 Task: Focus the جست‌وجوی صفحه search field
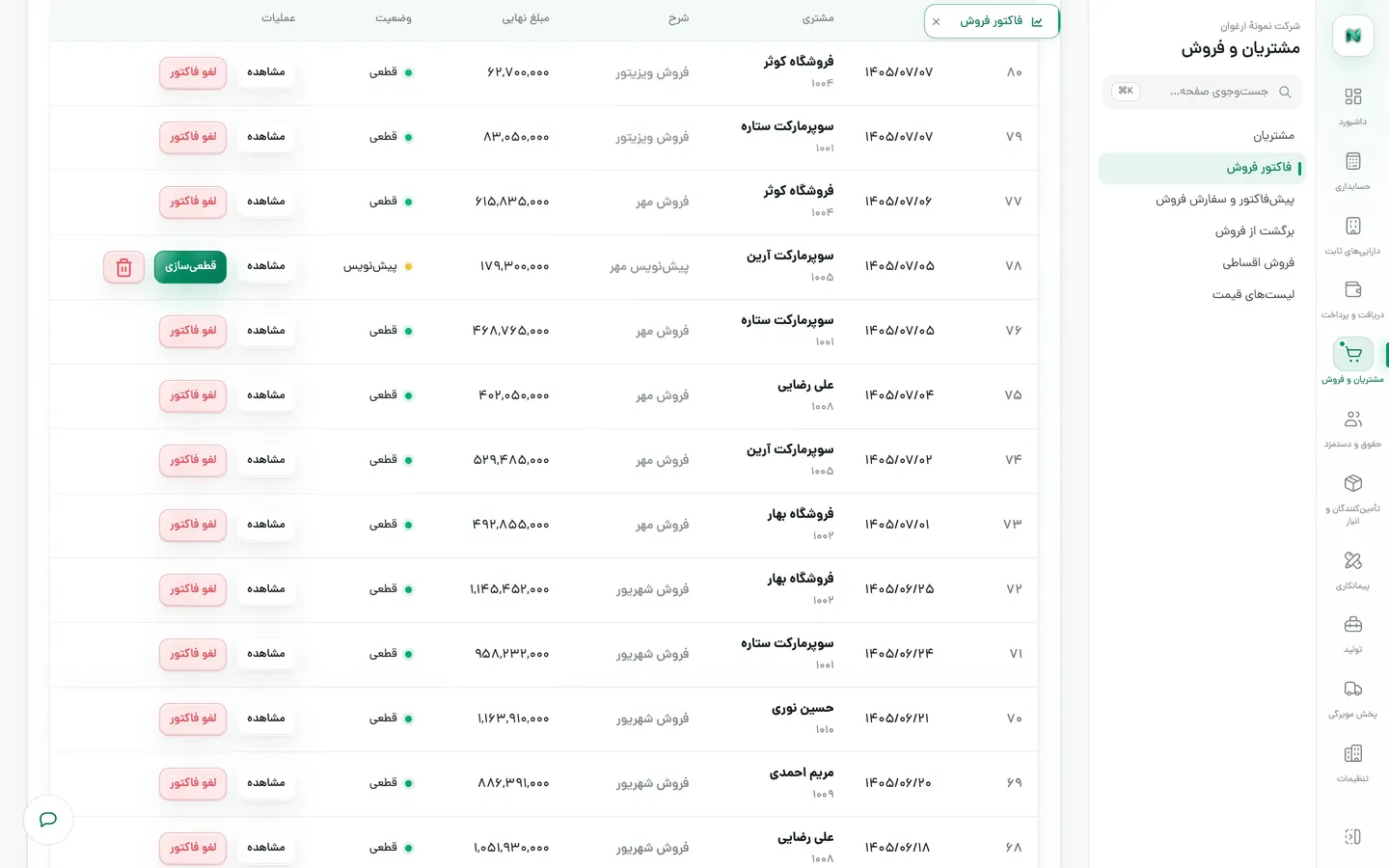point(1202,92)
